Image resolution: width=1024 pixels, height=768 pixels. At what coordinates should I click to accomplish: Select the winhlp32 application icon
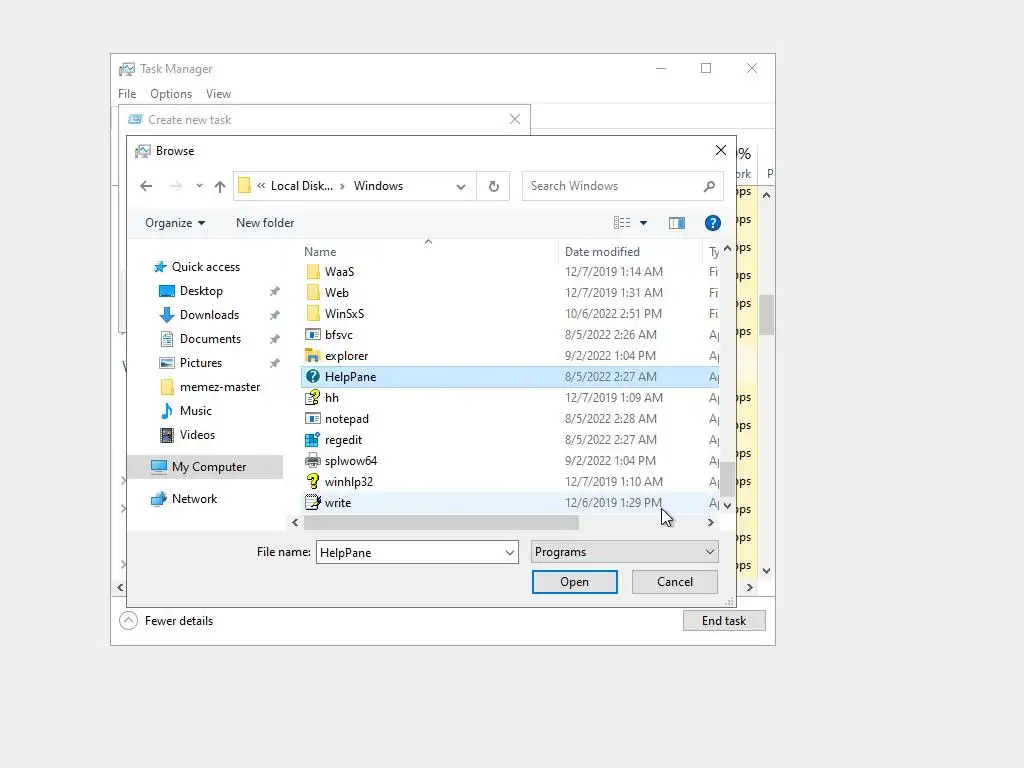pos(313,481)
